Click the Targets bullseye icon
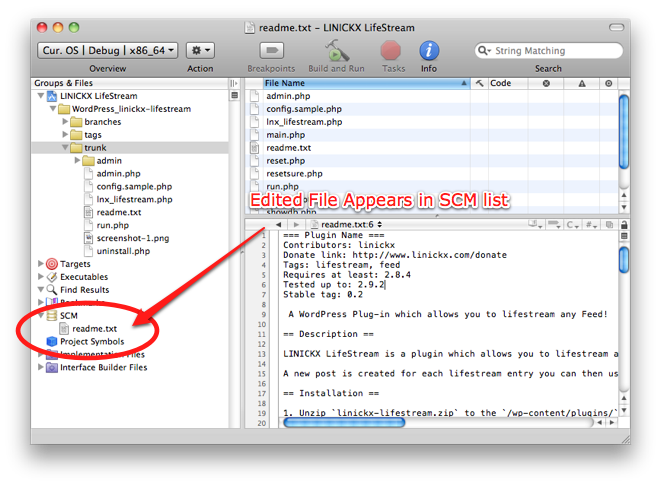 click(x=52, y=264)
